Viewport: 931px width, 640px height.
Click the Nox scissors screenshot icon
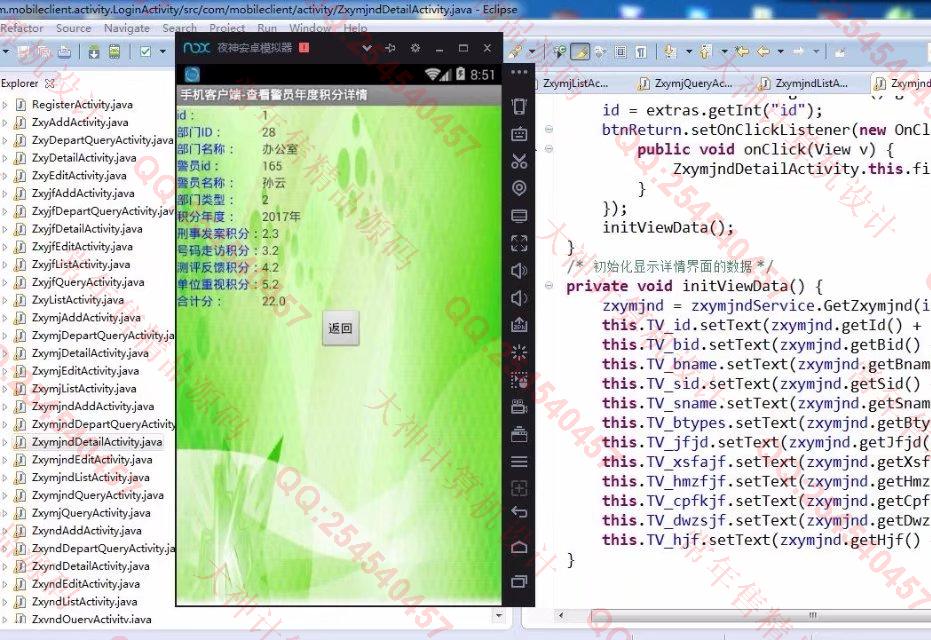(519, 161)
